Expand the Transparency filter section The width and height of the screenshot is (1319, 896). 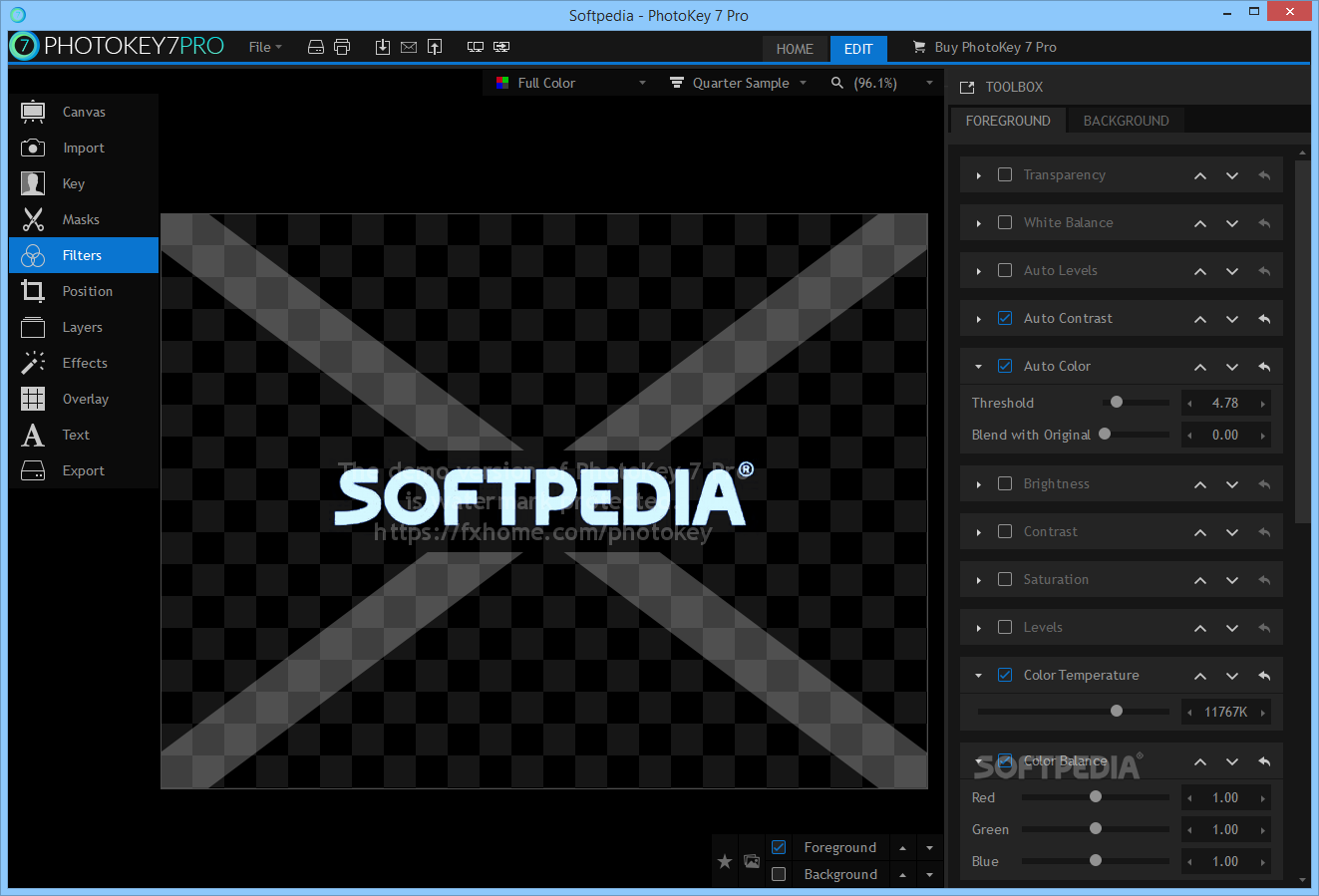tap(979, 175)
